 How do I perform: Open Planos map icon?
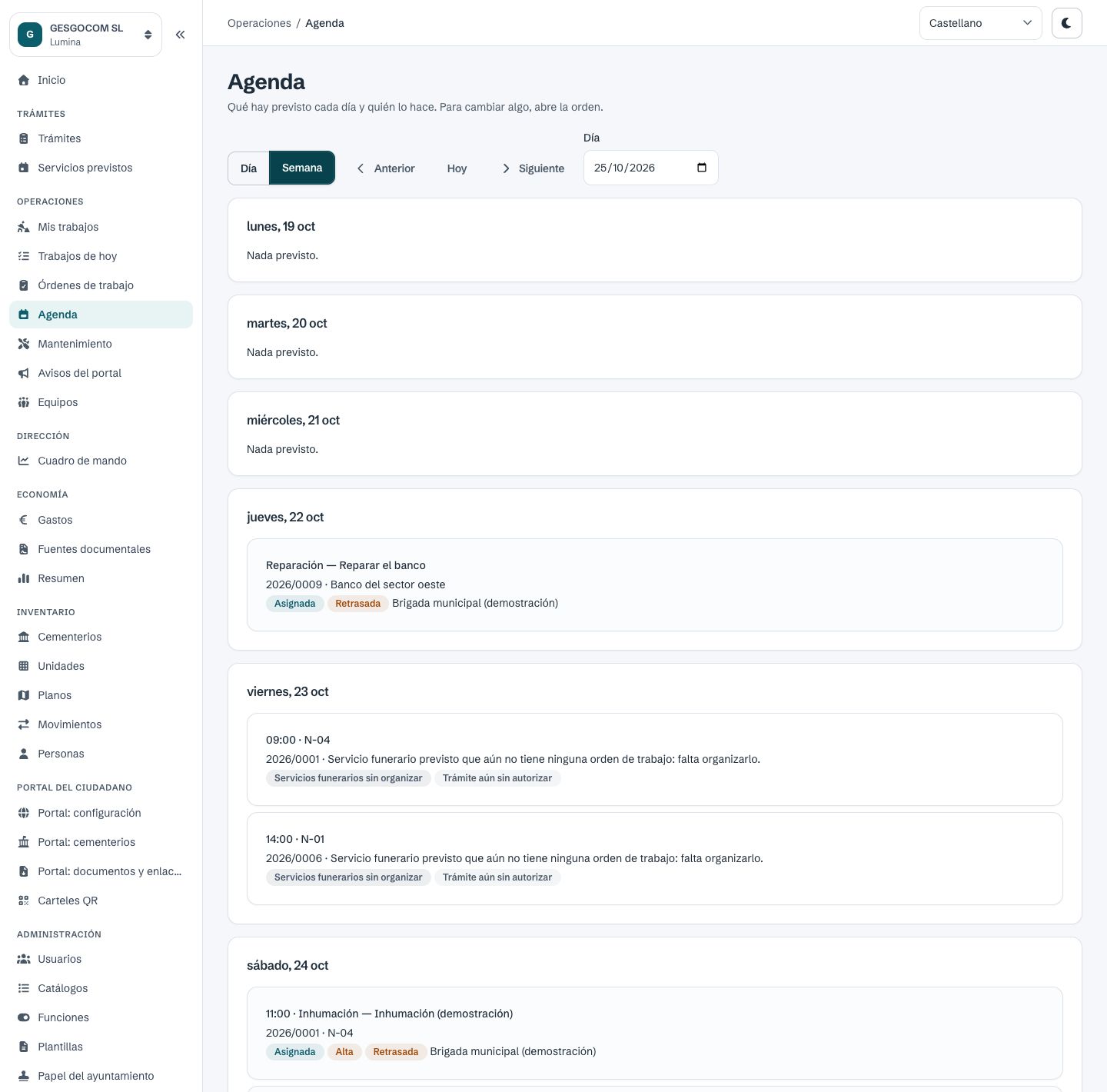[x=24, y=695]
